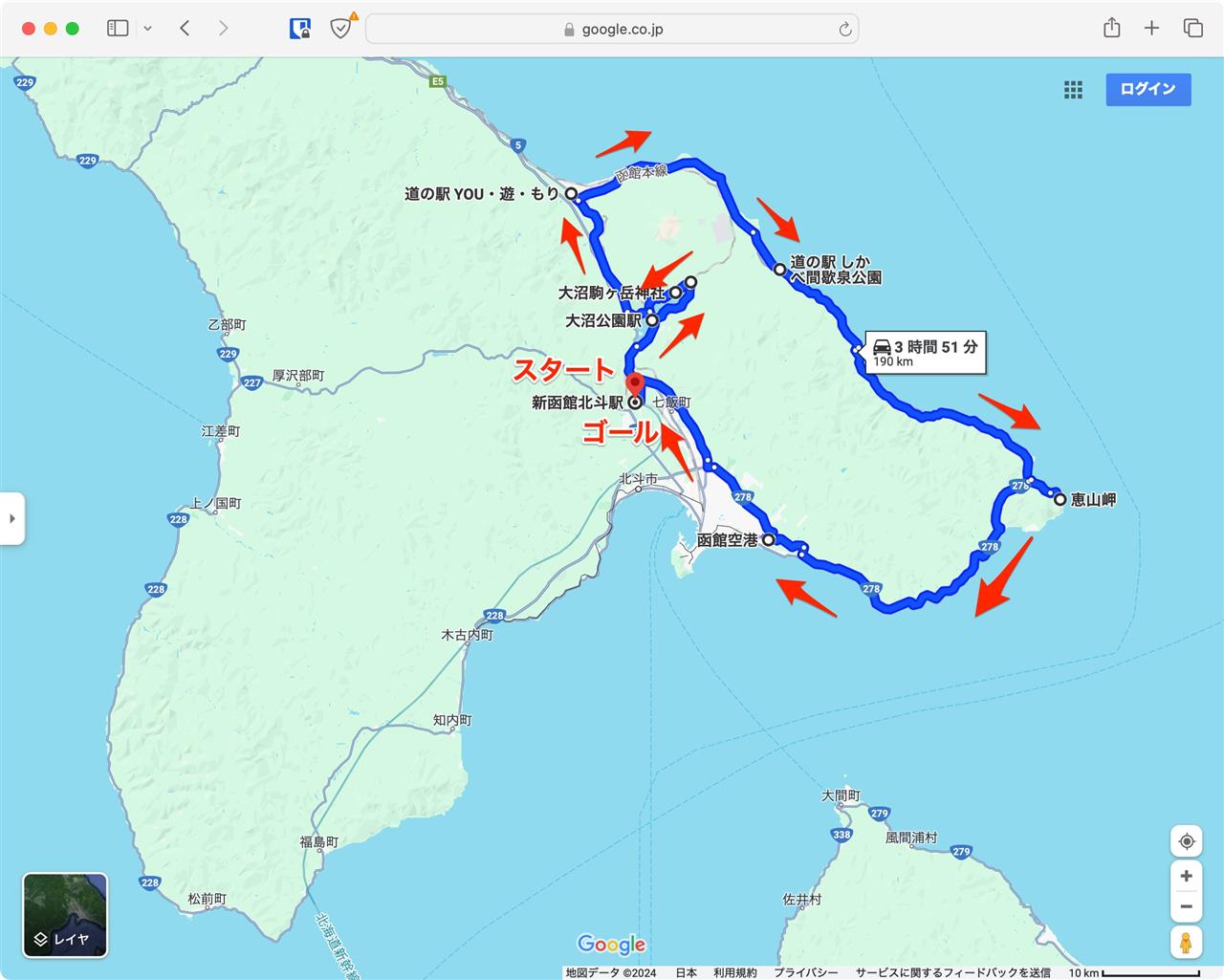Click the 函館空港 waypoint marker
1224x980 pixels.
click(x=768, y=540)
